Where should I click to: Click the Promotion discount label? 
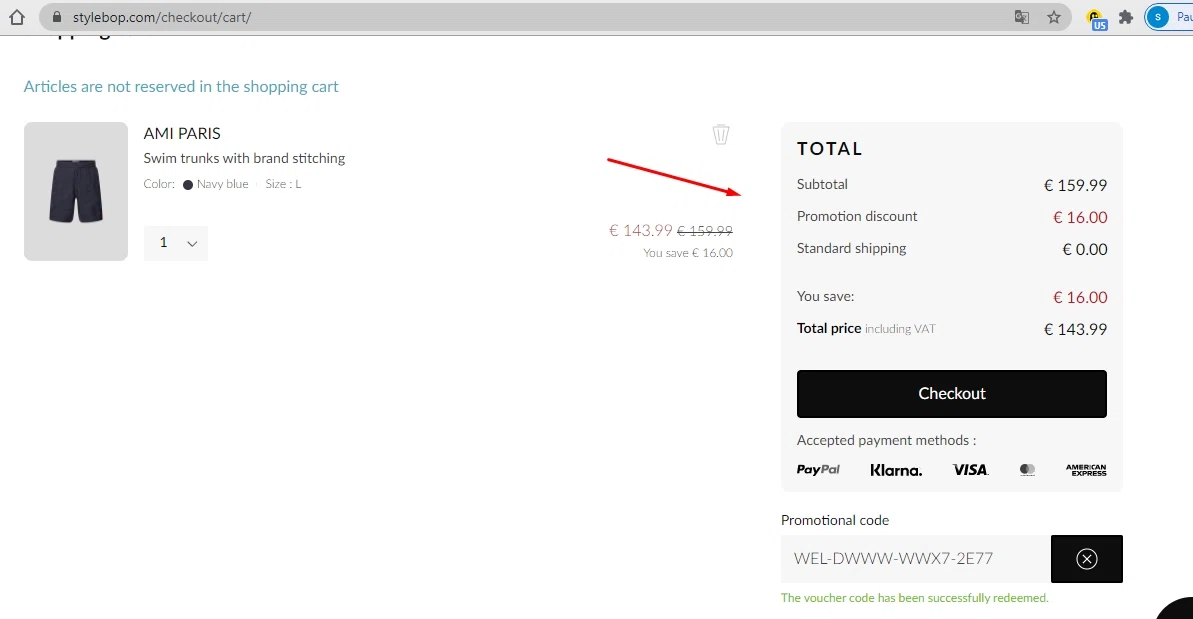tap(857, 217)
